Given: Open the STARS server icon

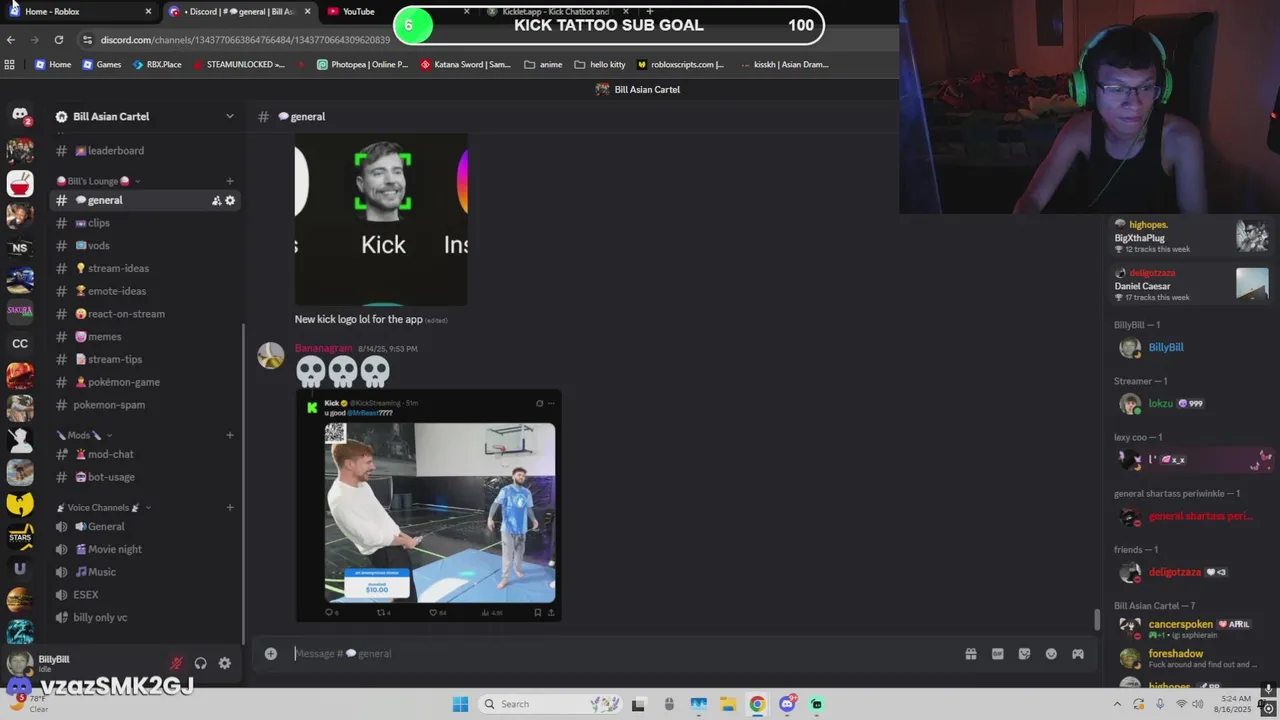Looking at the screenshot, I should (x=20, y=537).
